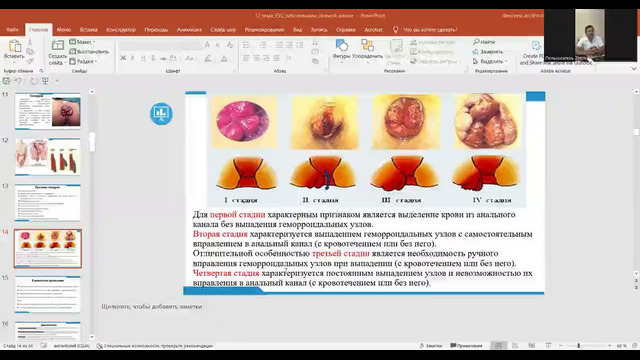Screen dimensions: 640x360
Task: Click the Cut scissors icon
Action: point(30,42)
